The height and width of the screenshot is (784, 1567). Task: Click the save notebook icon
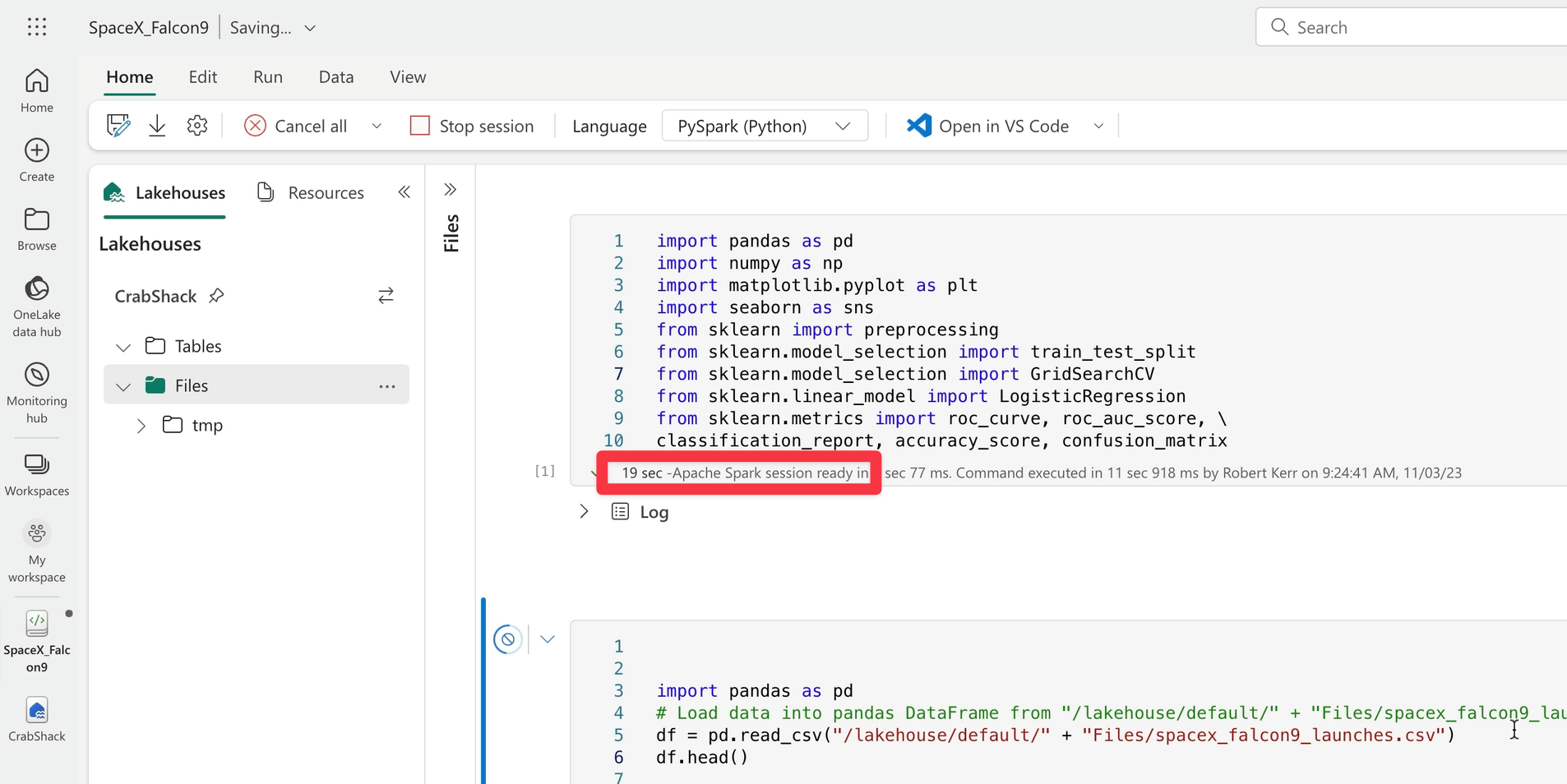pos(118,126)
